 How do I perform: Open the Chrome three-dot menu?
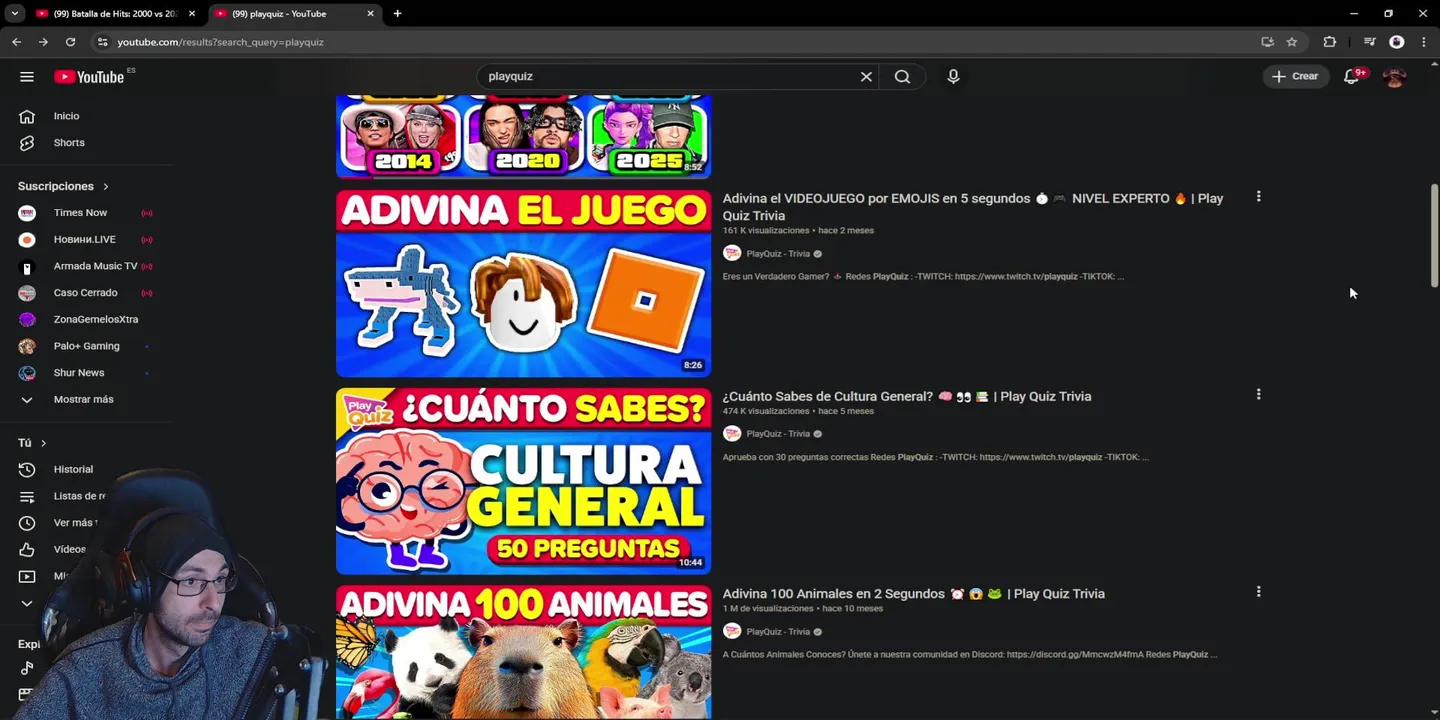[1424, 42]
